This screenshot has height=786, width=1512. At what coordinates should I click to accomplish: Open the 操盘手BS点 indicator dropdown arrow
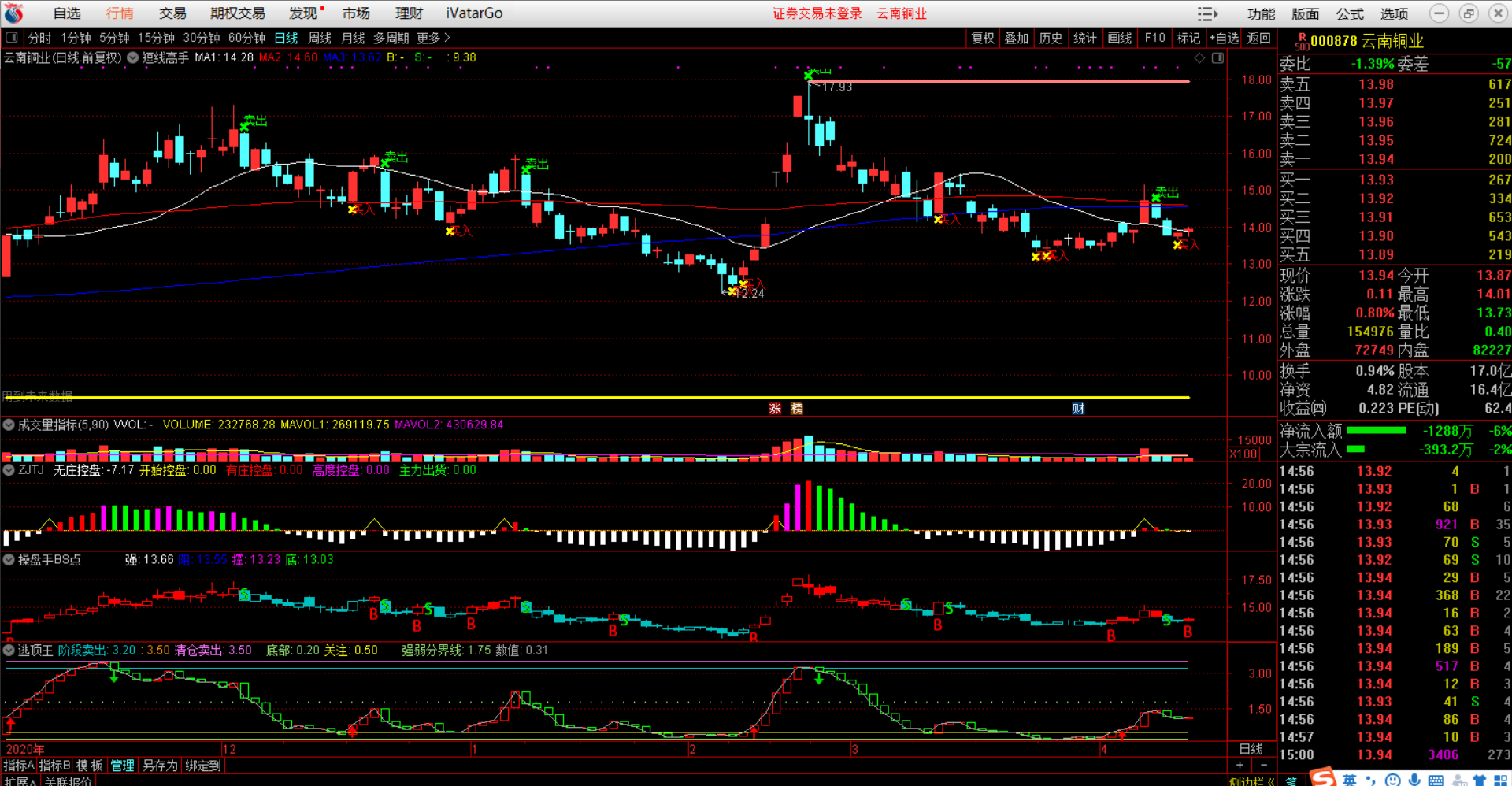tap(9, 559)
